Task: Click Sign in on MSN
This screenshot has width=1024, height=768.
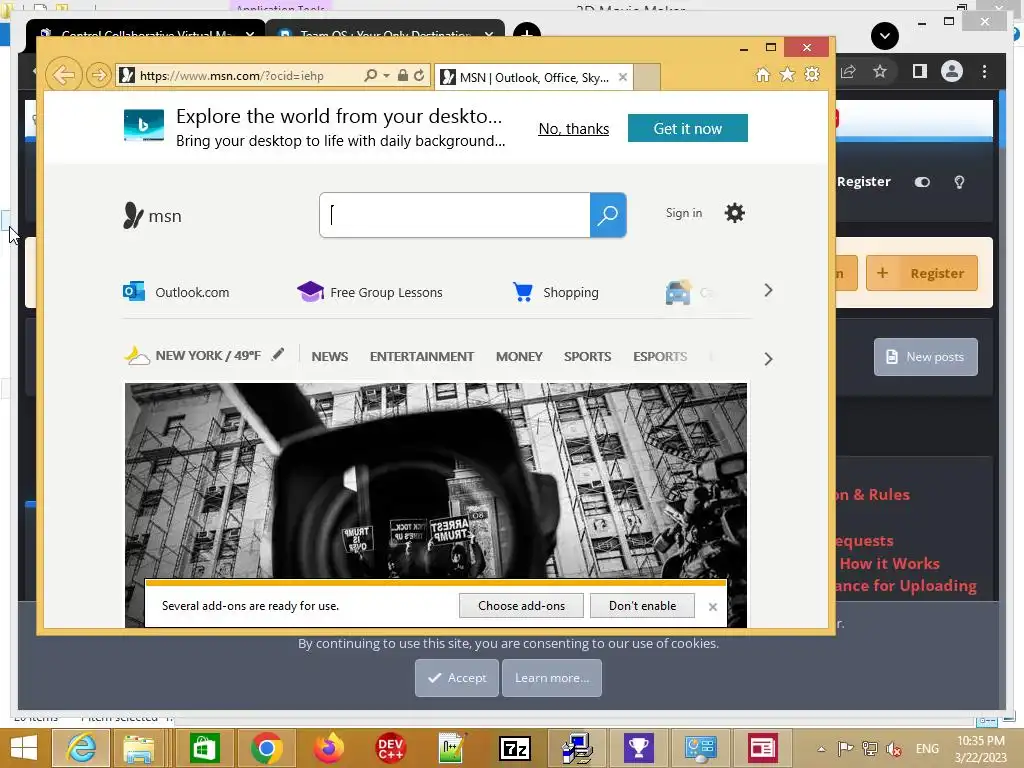Action: (684, 213)
